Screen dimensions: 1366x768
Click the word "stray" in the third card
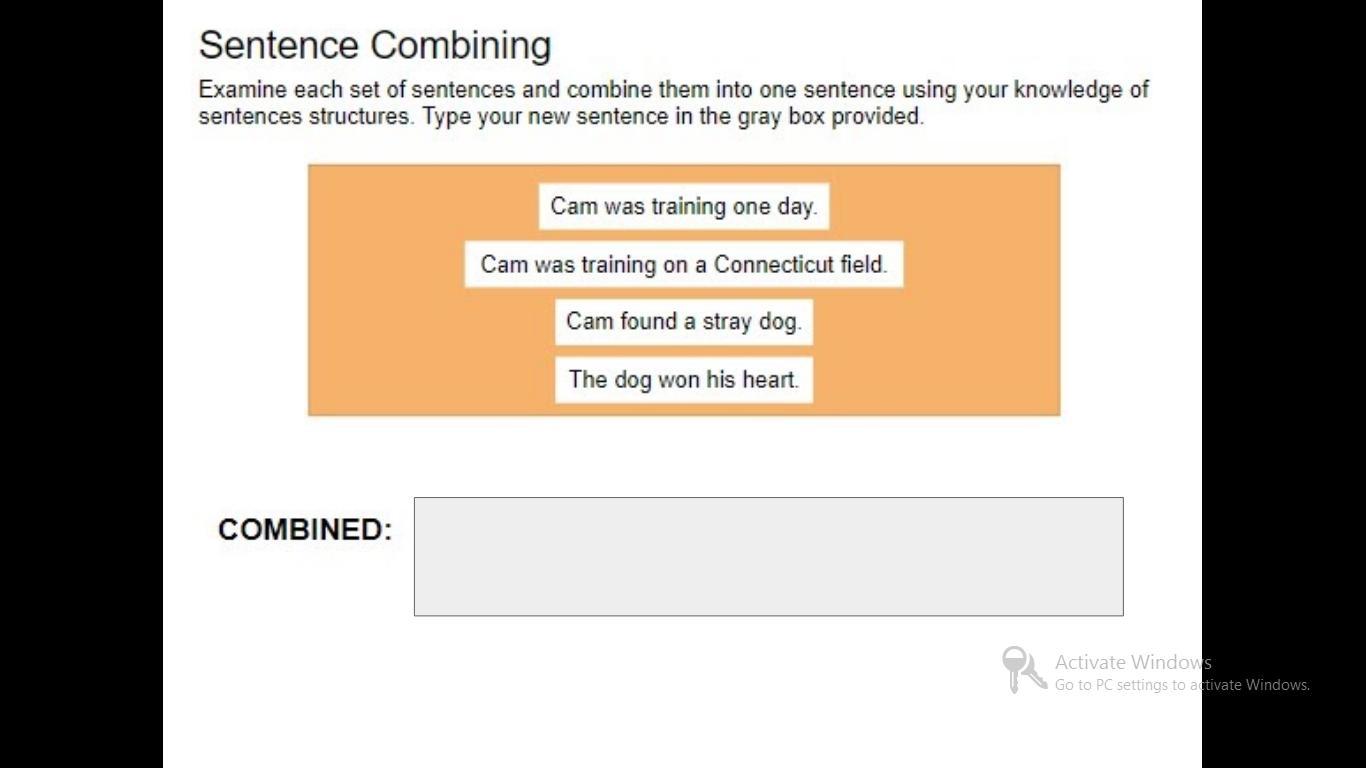[727, 321]
